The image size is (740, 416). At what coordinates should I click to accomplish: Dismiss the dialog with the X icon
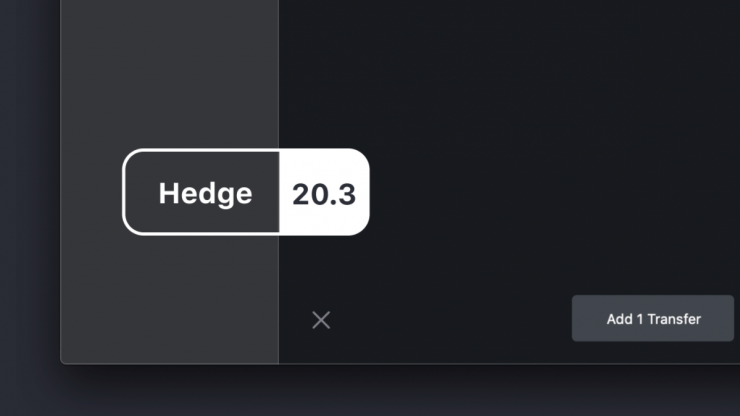[321, 320]
